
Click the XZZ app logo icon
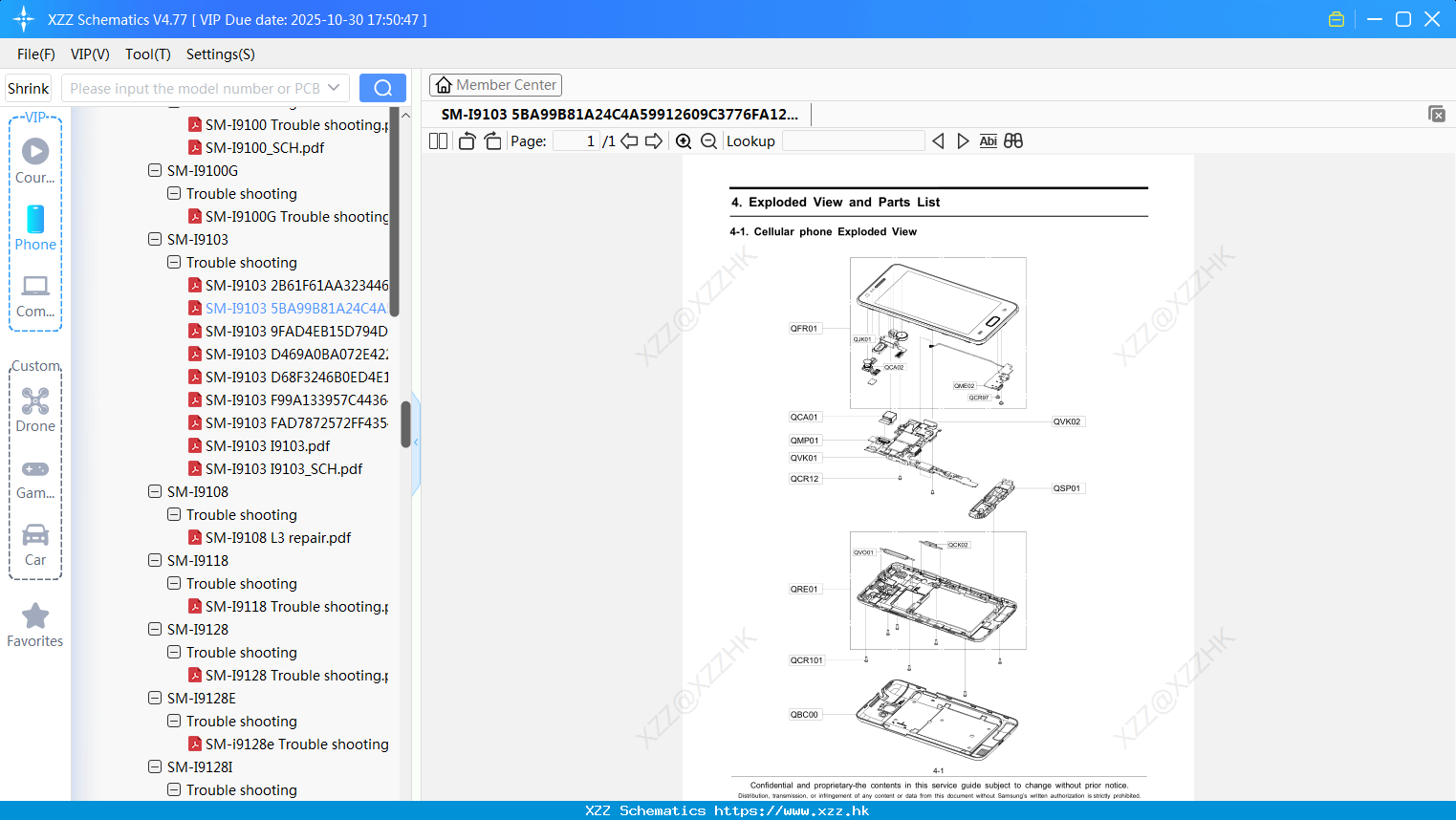click(x=24, y=19)
